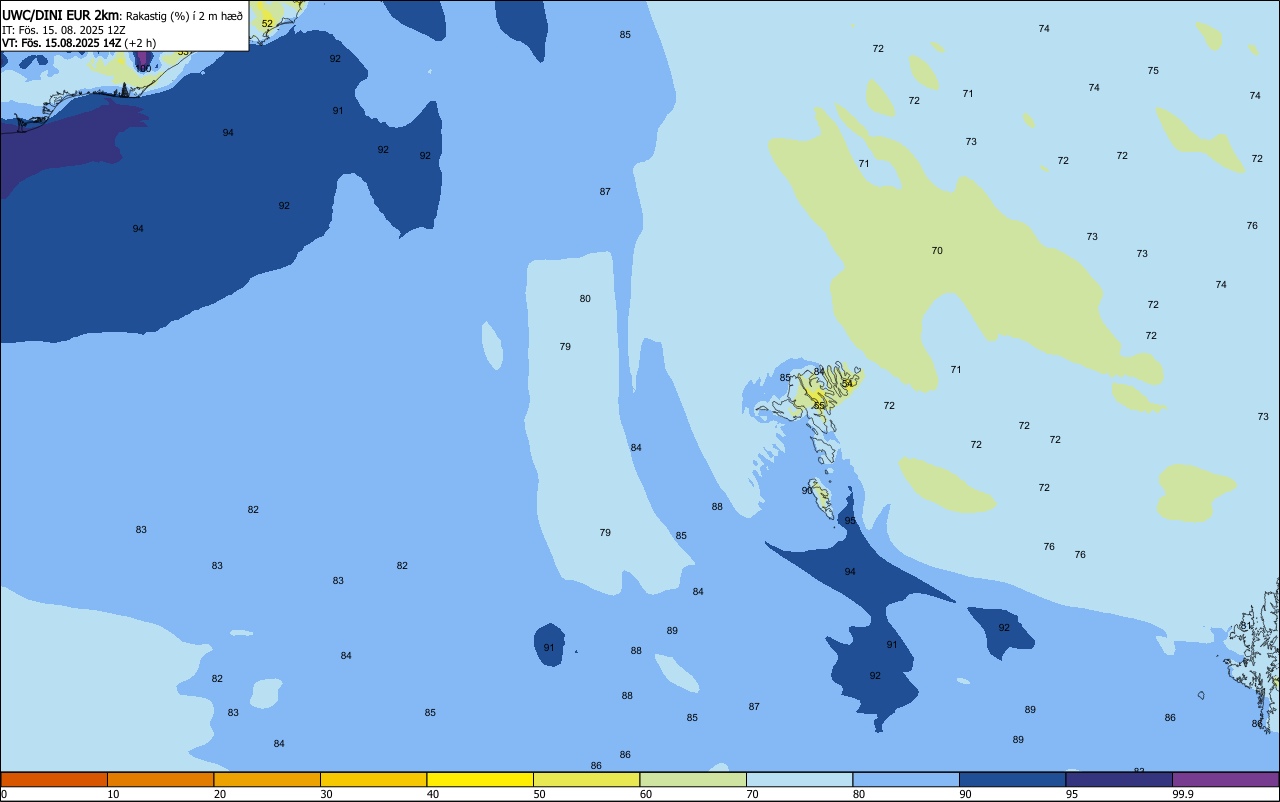Click the '99.9' legend tick label

(x=1184, y=794)
